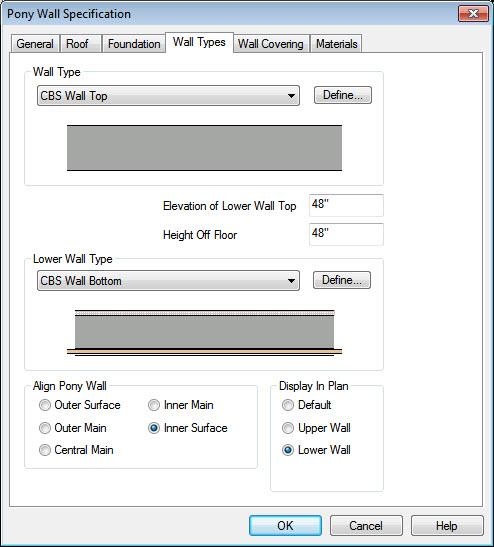Switch to the General tab
Screen dimensions: 494x547
35,44
